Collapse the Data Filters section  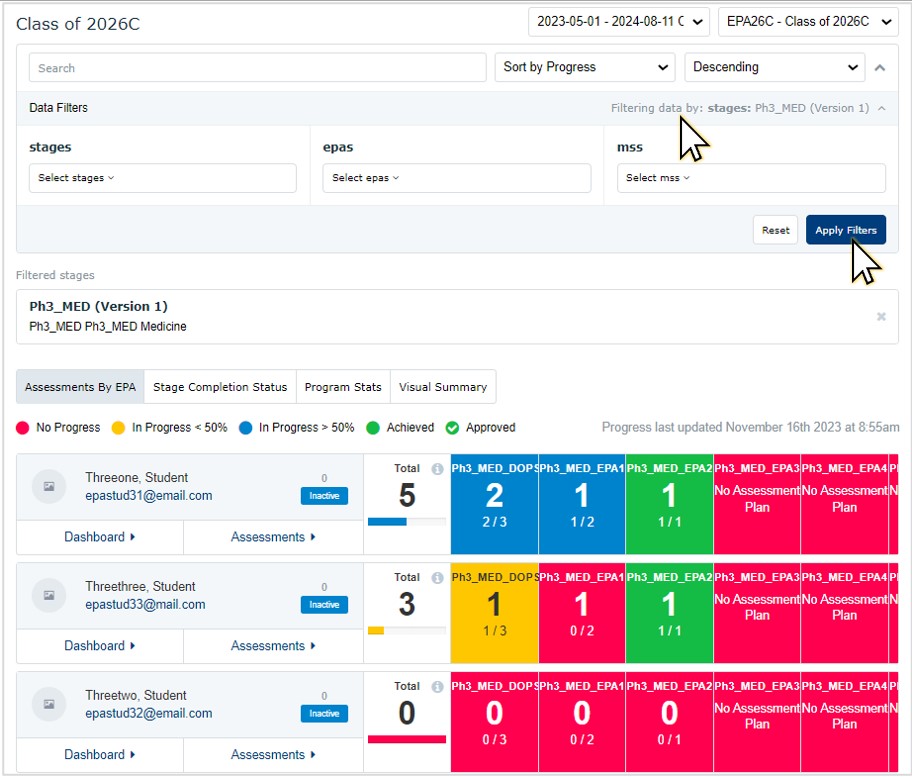coord(882,108)
